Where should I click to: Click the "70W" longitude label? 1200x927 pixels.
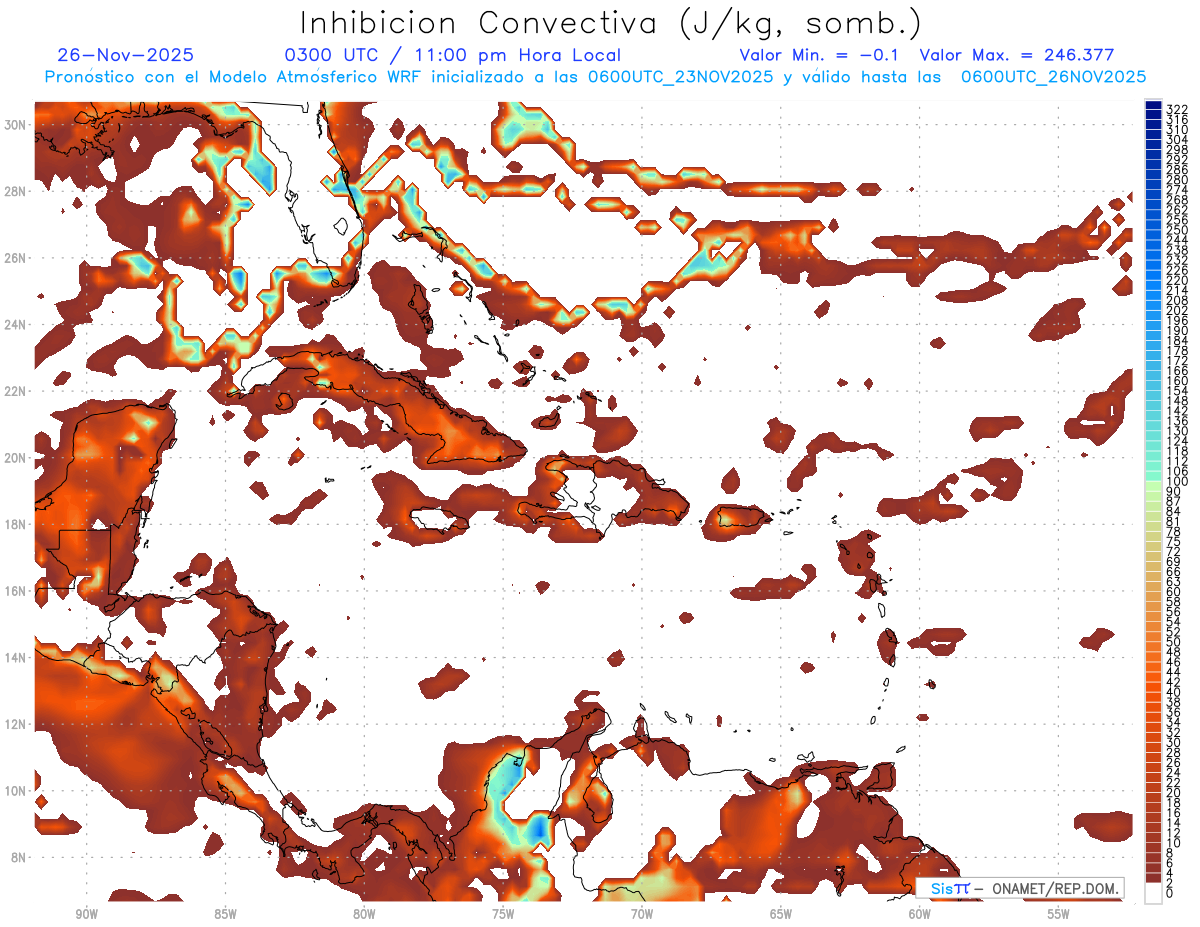(x=642, y=914)
